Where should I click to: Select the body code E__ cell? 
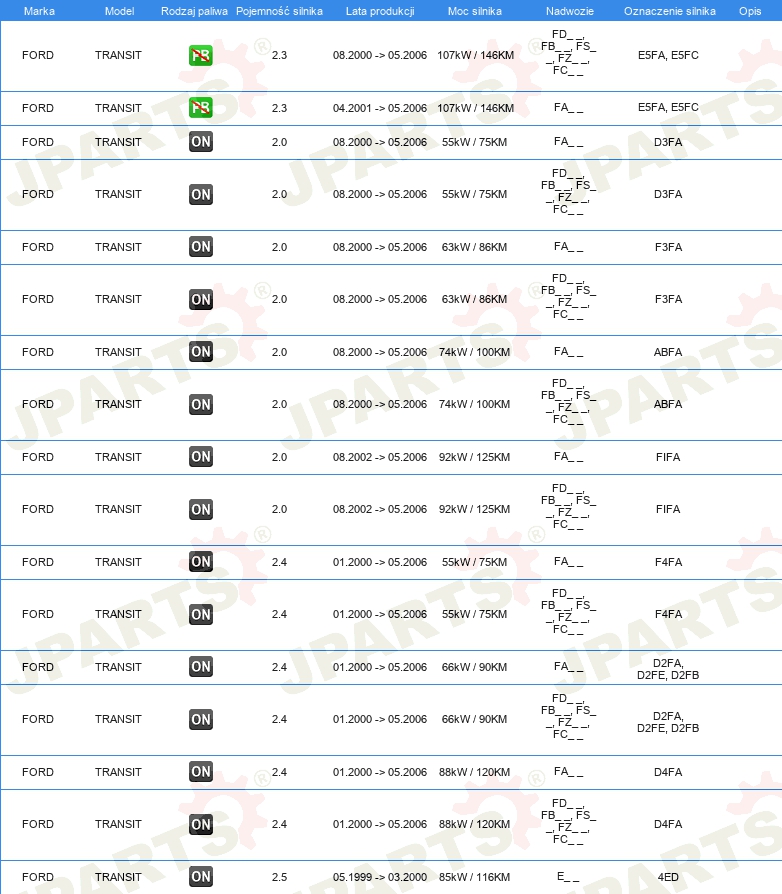tap(568, 877)
